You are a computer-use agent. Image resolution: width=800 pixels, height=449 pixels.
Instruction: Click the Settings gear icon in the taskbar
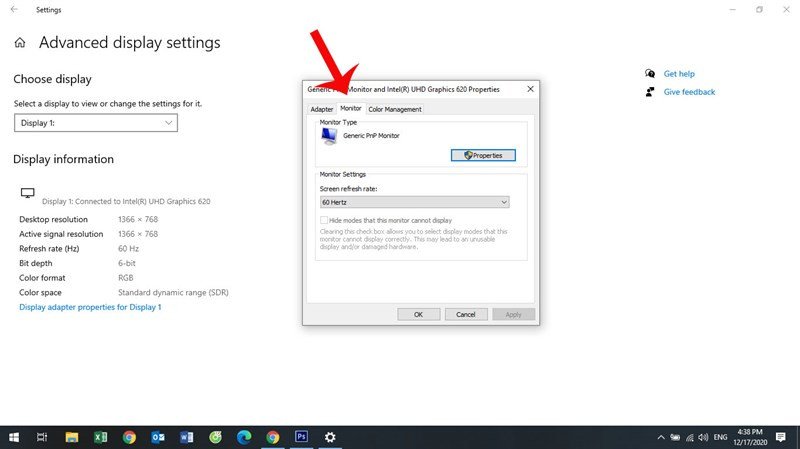[x=330, y=437]
